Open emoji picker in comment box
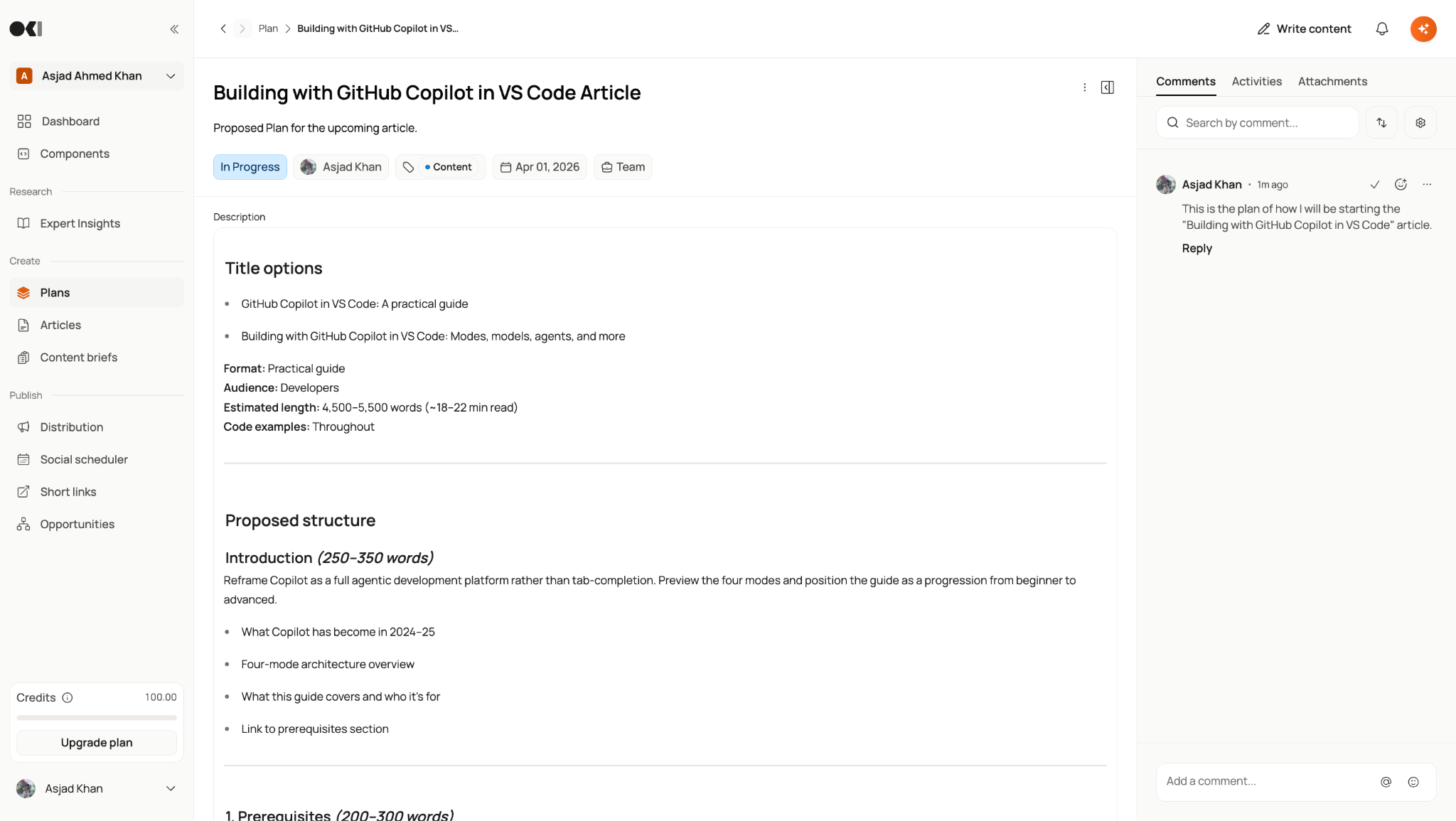 point(1413,782)
